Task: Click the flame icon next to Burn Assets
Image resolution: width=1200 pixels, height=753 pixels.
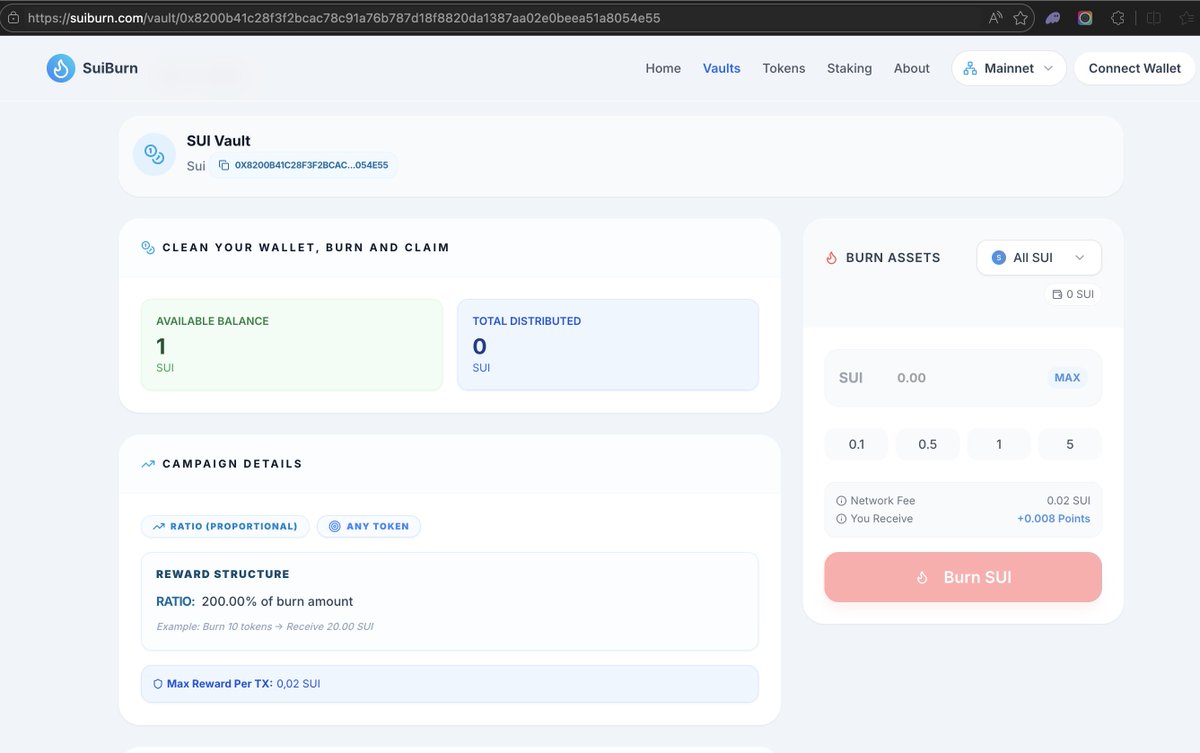Action: click(831, 257)
